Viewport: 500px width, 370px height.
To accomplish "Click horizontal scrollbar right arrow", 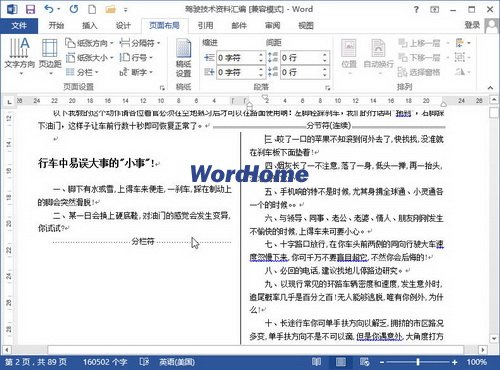I will click(483, 350).
